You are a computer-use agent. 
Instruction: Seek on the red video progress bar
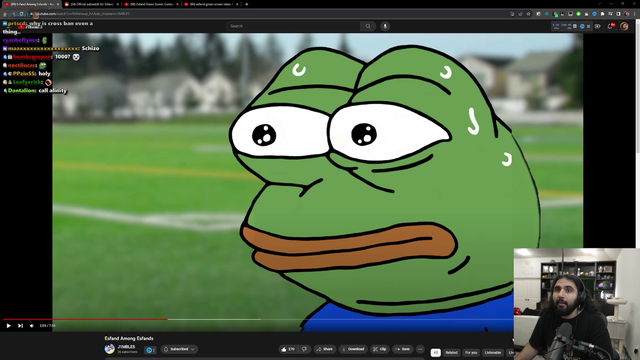(x=85, y=319)
